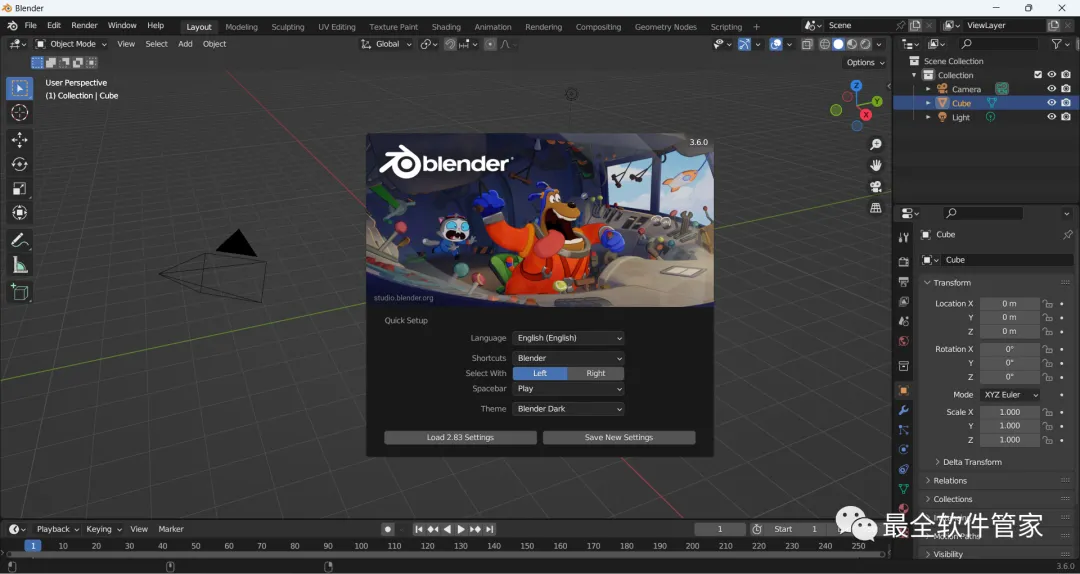Image resolution: width=1080 pixels, height=574 pixels.
Task: Select the Measure ruler tool
Action: (20, 265)
